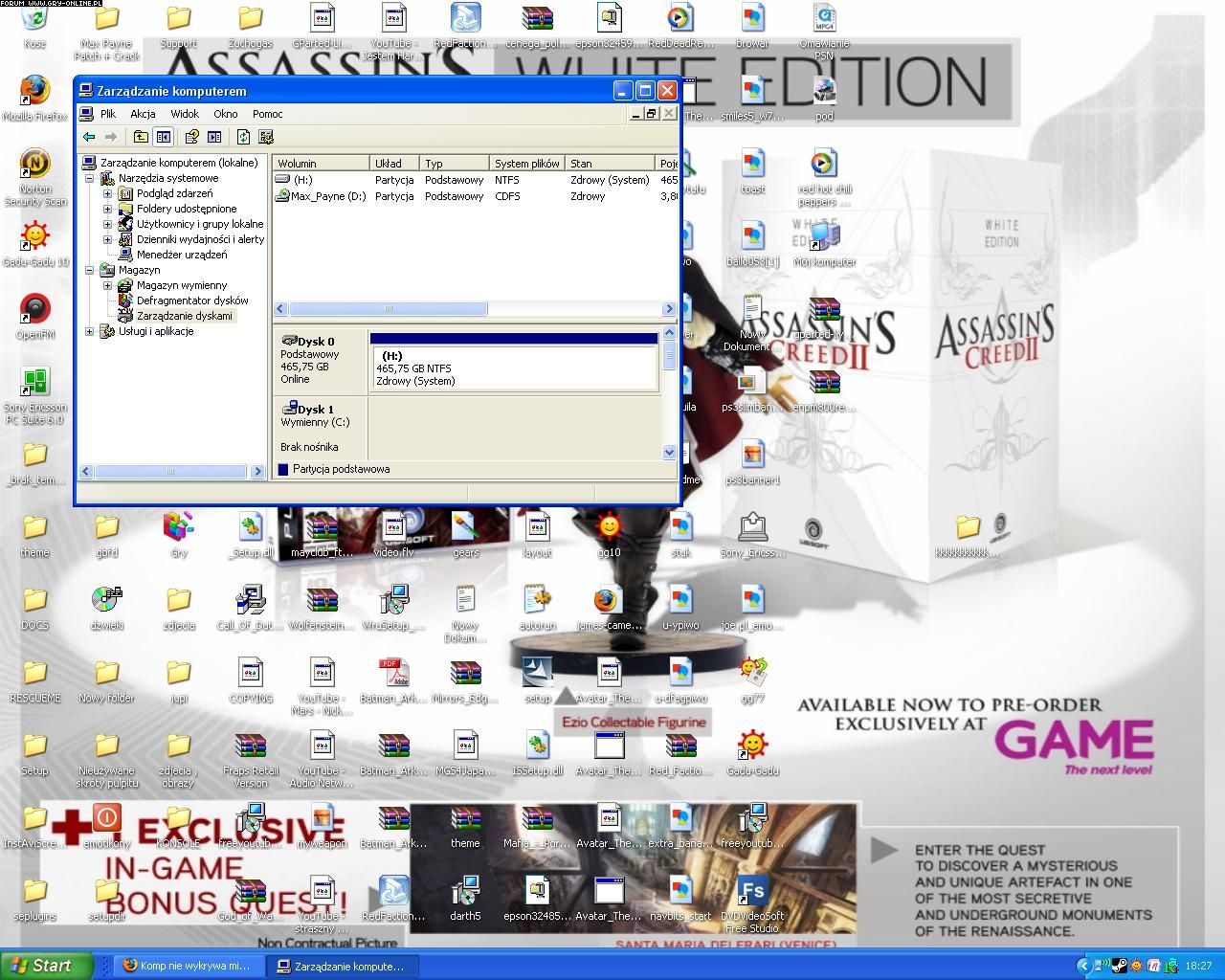Click the volume list horizontal scrollbar right arrow
This screenshot has height=980, width=1225.
(668, 309)
